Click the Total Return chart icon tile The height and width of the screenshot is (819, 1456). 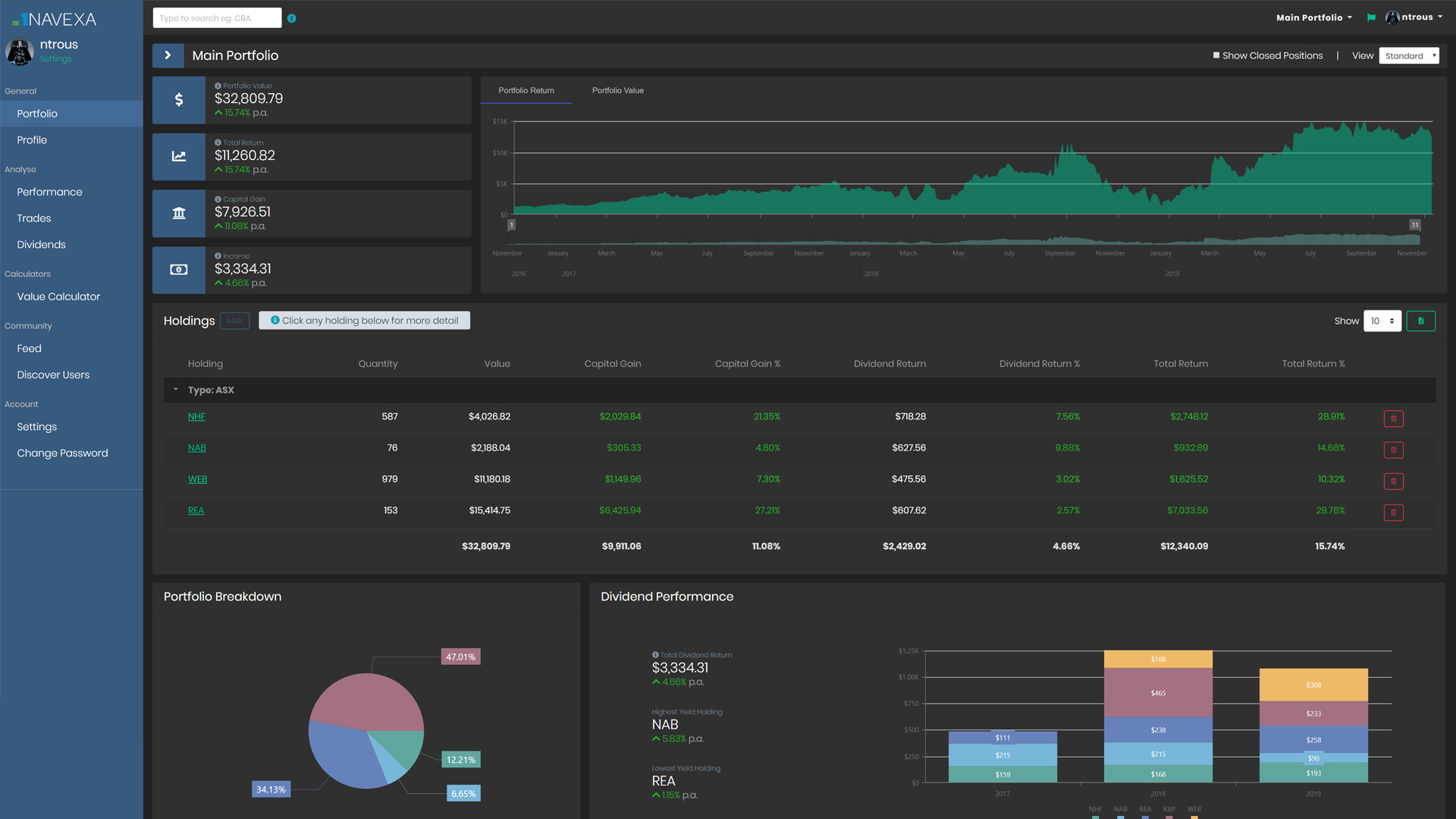pos(179,156)
